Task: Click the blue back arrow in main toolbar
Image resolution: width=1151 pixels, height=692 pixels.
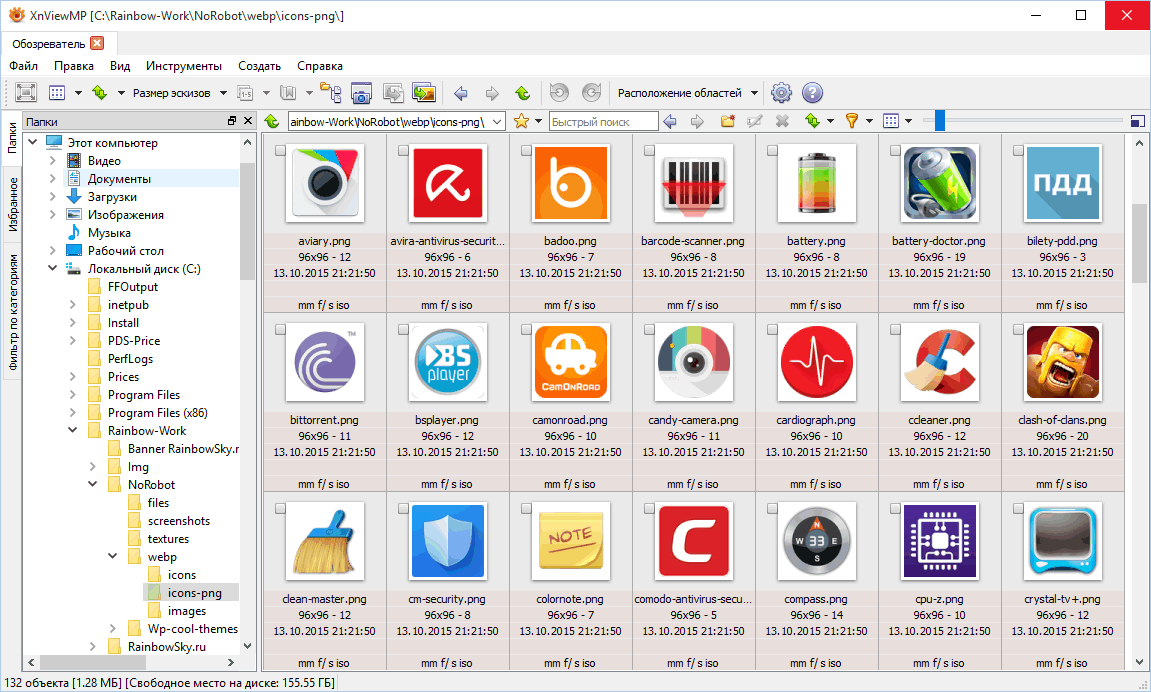Action: [x=461, y=93]
